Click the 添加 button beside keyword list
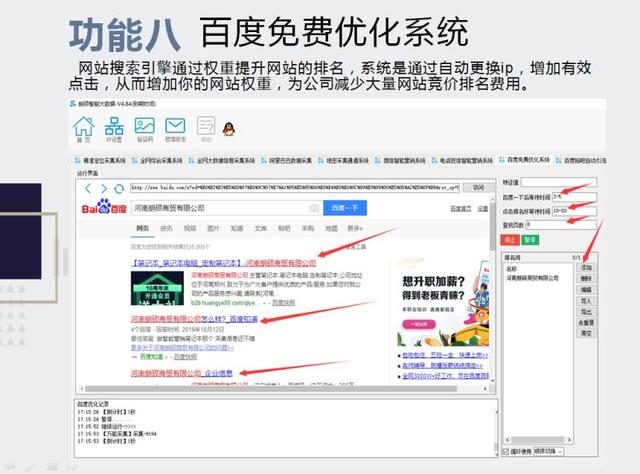The width and height of the screenshot is (640, 474). (x=586, y=268)
